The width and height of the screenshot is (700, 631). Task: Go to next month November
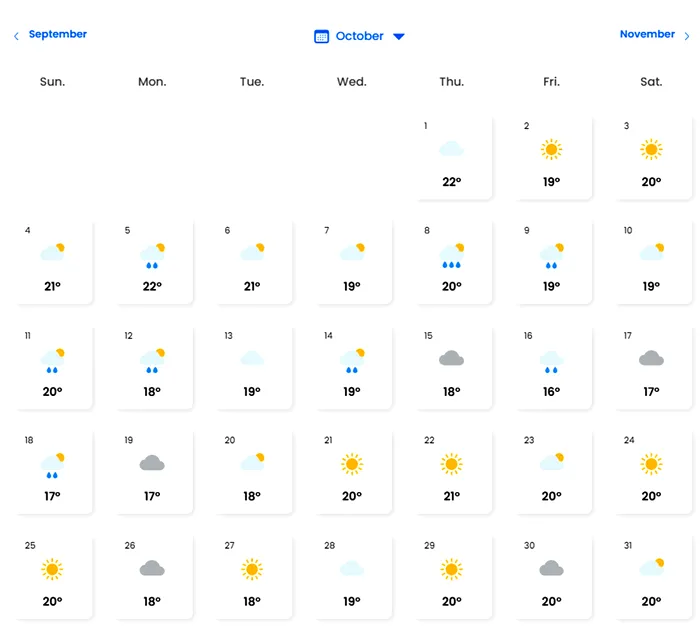(647, 34)
